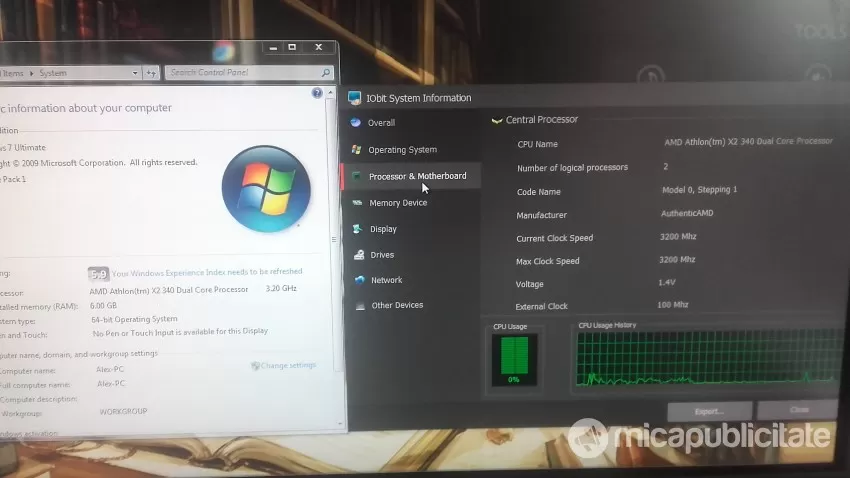Screen dimensions: 850x478
Task: Collapse the Central Processor group
Action: [x=497, y=120]
